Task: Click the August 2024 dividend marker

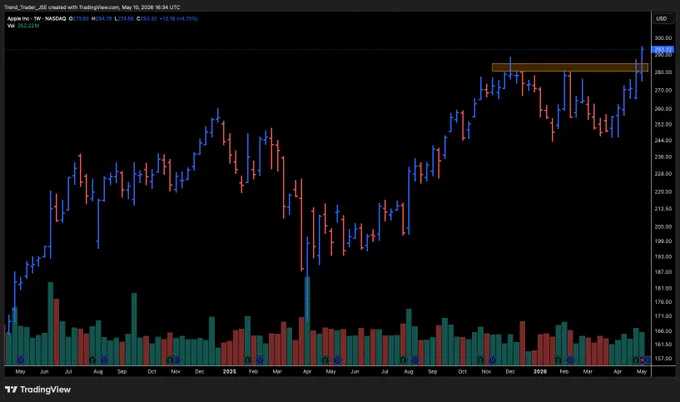Action: point(104,360)
